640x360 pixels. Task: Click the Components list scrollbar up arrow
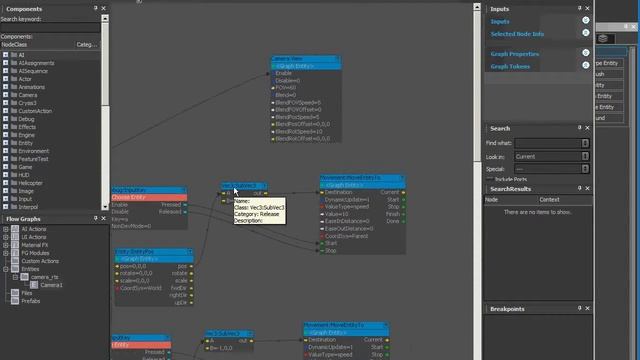click(105, 18)
